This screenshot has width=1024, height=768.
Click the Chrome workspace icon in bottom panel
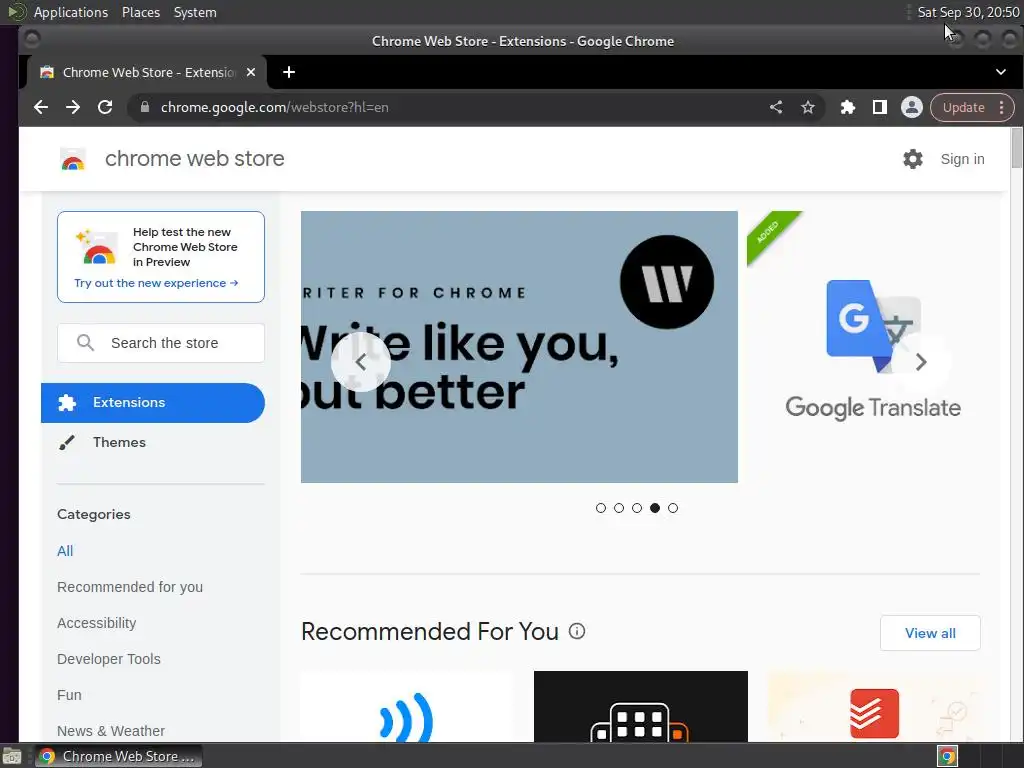(x=948, y=756)
